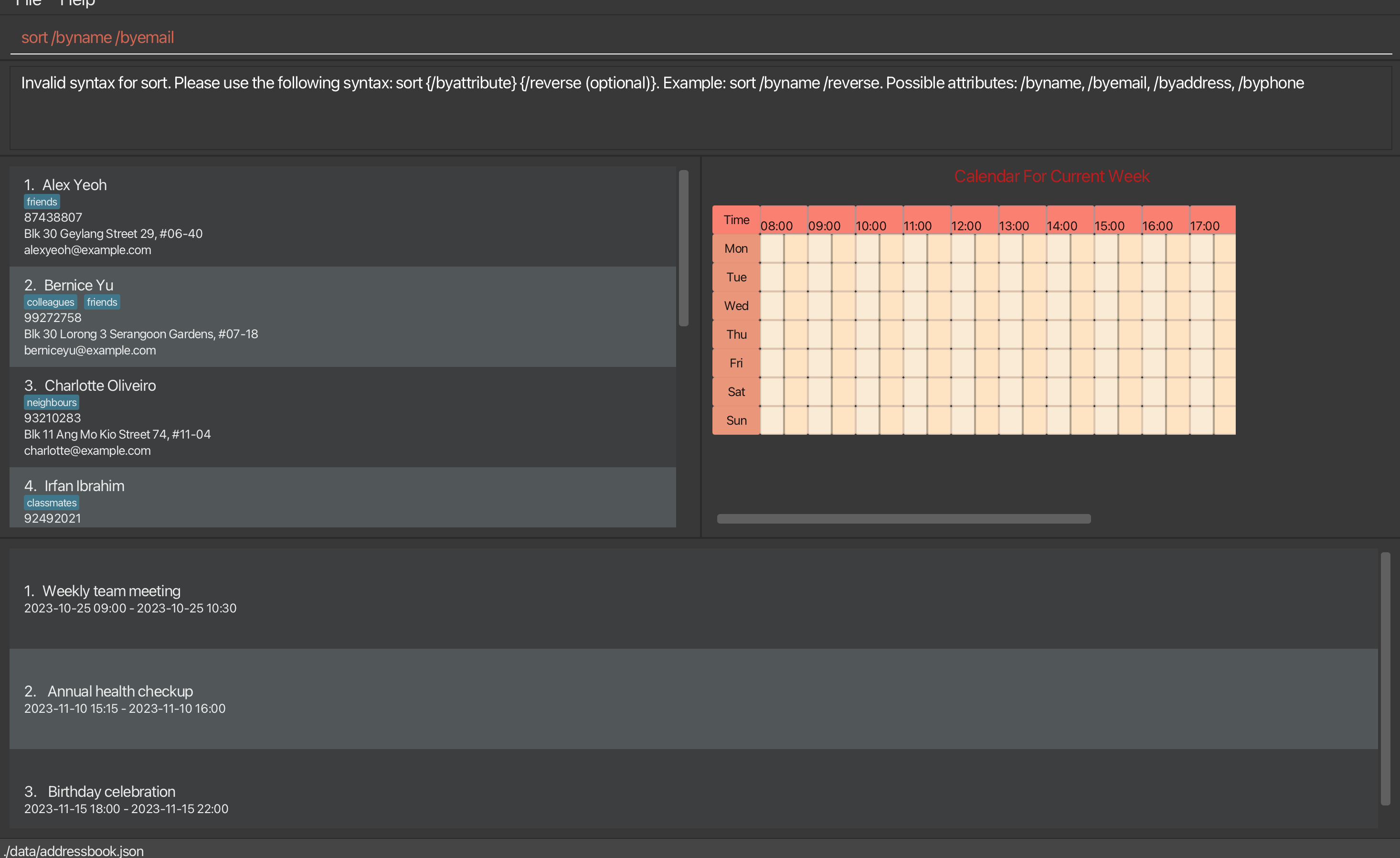Open the File menu
Viewport: 1400px width, 858px height.
[28, 3]
